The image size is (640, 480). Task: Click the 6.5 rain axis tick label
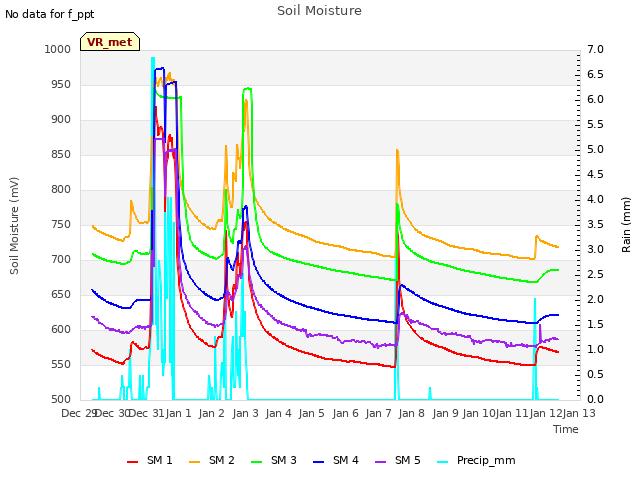point(595,74)
